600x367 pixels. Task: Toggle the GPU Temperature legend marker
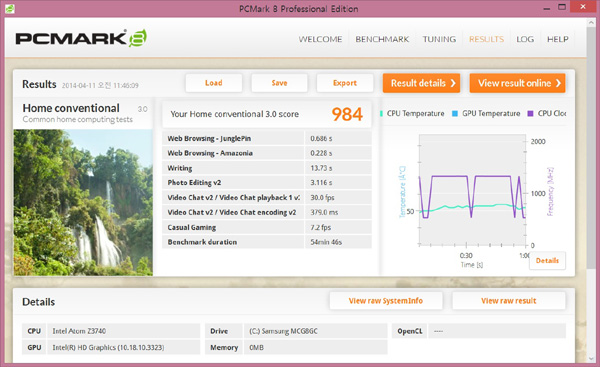455,113
